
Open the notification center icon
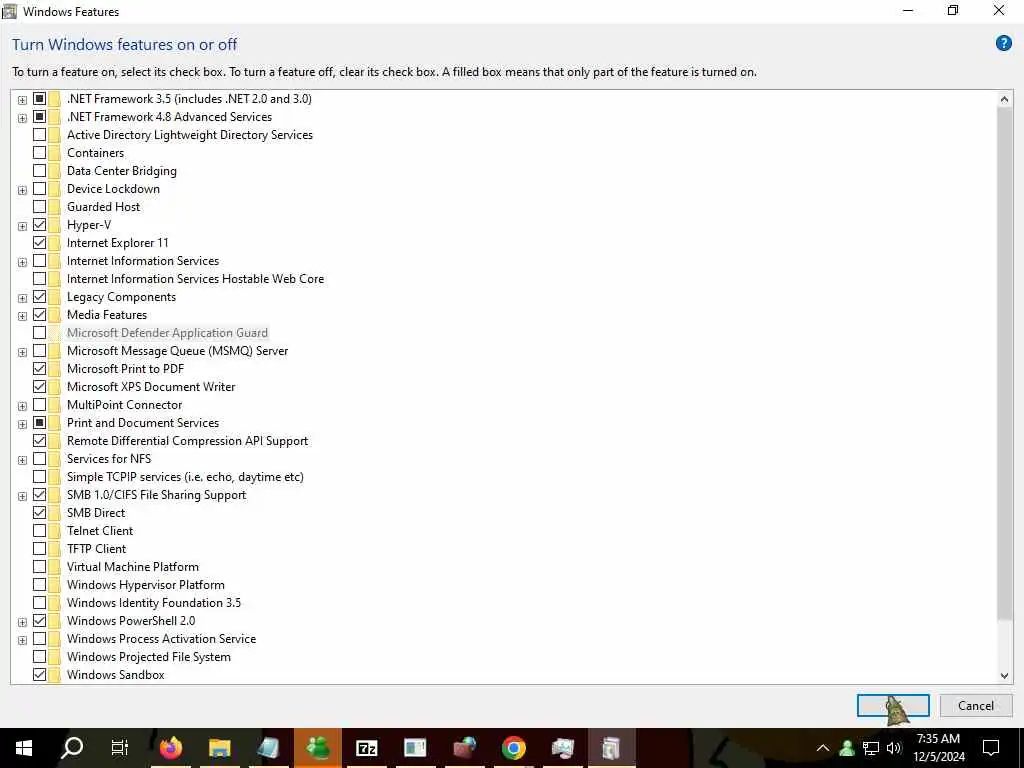pos(991,748)
